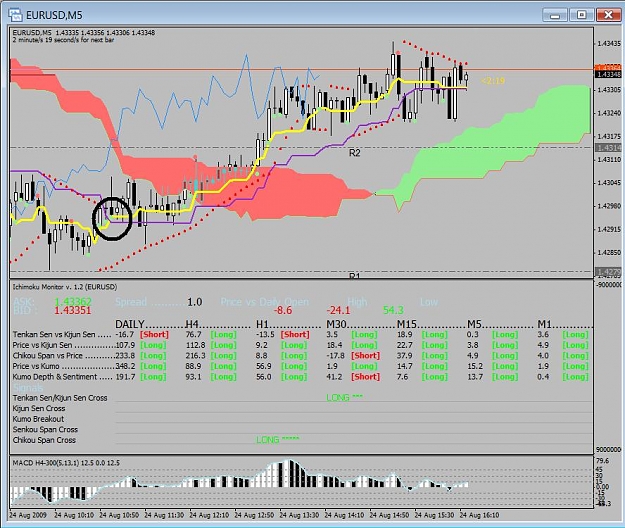
Task: Click the DAILY Price vs Kumo value 348.2
Action: (x=125, y=366)
